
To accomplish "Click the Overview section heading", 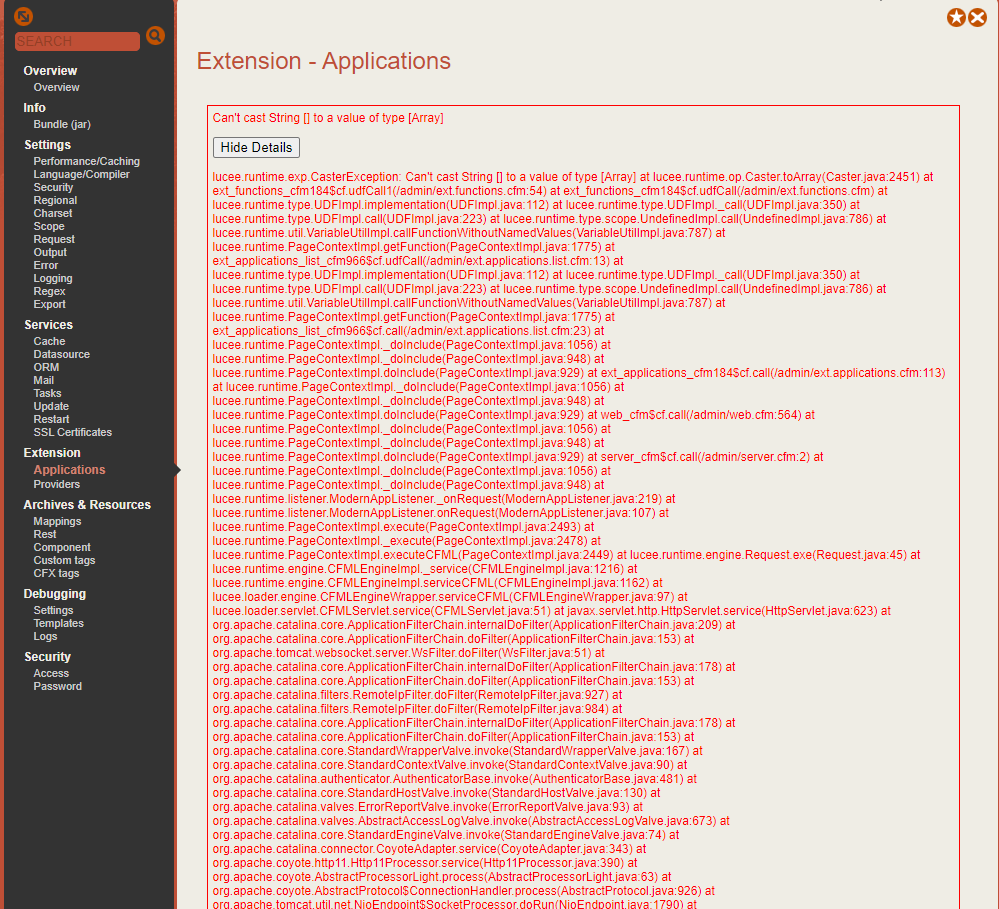I will [50, 71].
